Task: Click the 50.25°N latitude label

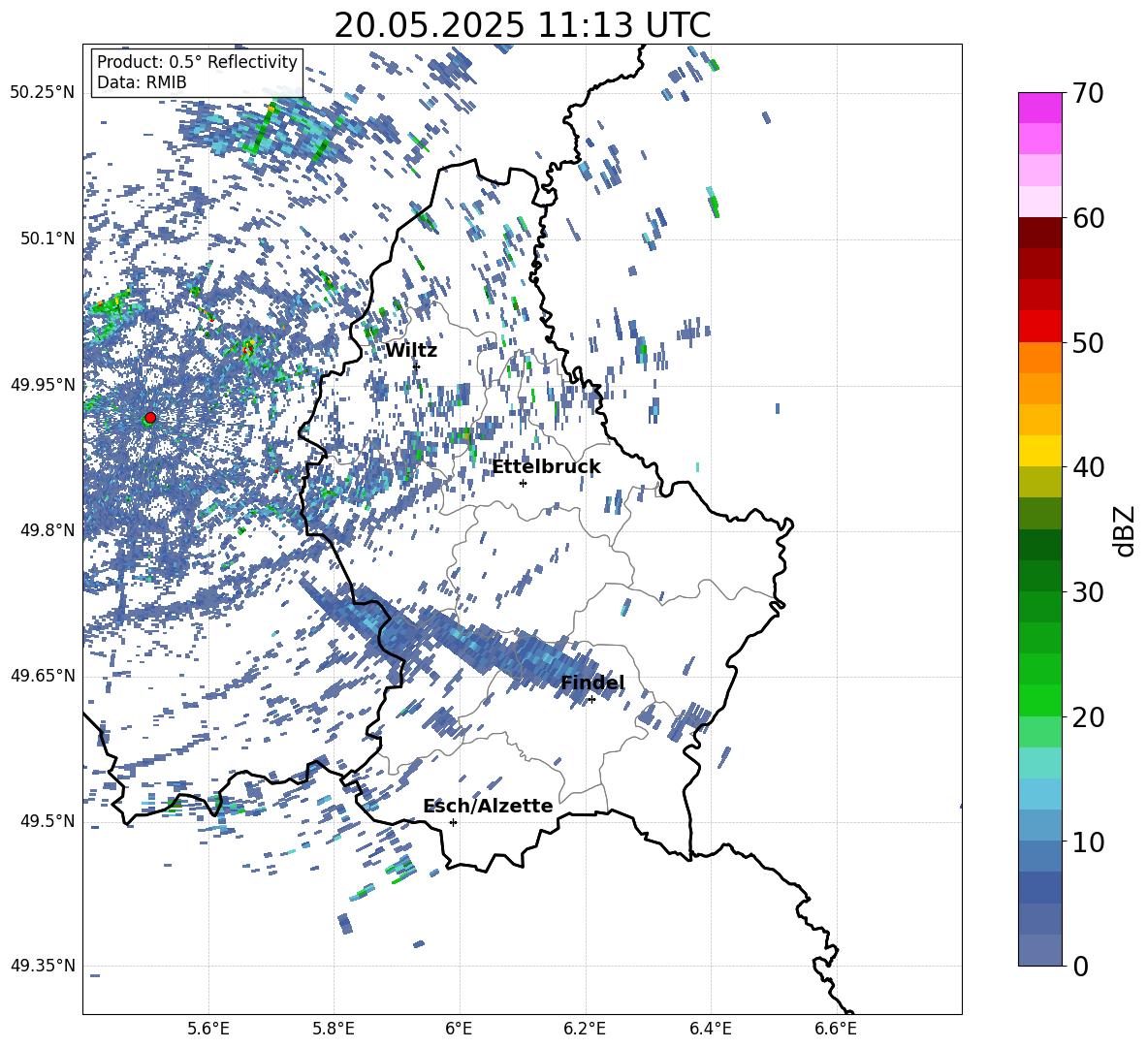Action: [43, 93]
